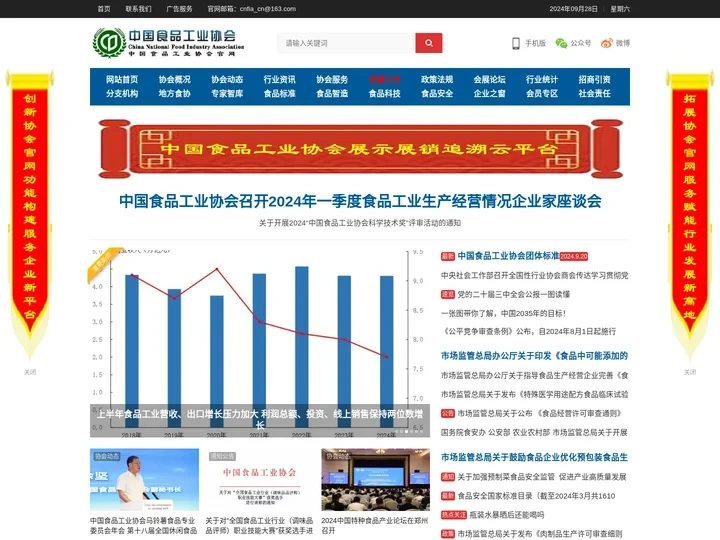The height and width of the screenshot is (540, 720).
Task: Open thumbnail of speaker at podium
Action: pyautogui.click(x=145, y=479)
